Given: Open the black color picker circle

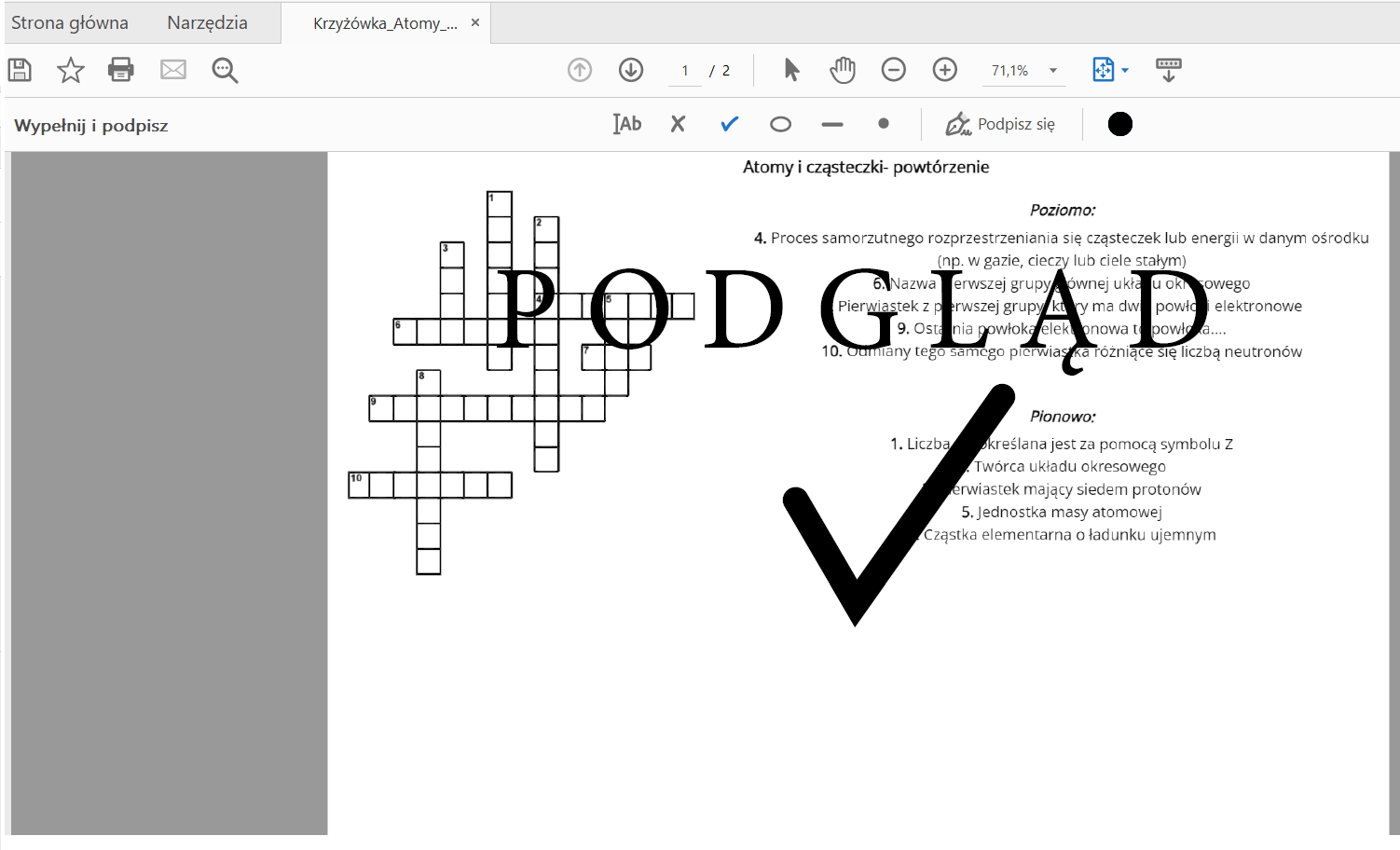Looking at the screenshot, I should click(x=1120, y=124).
